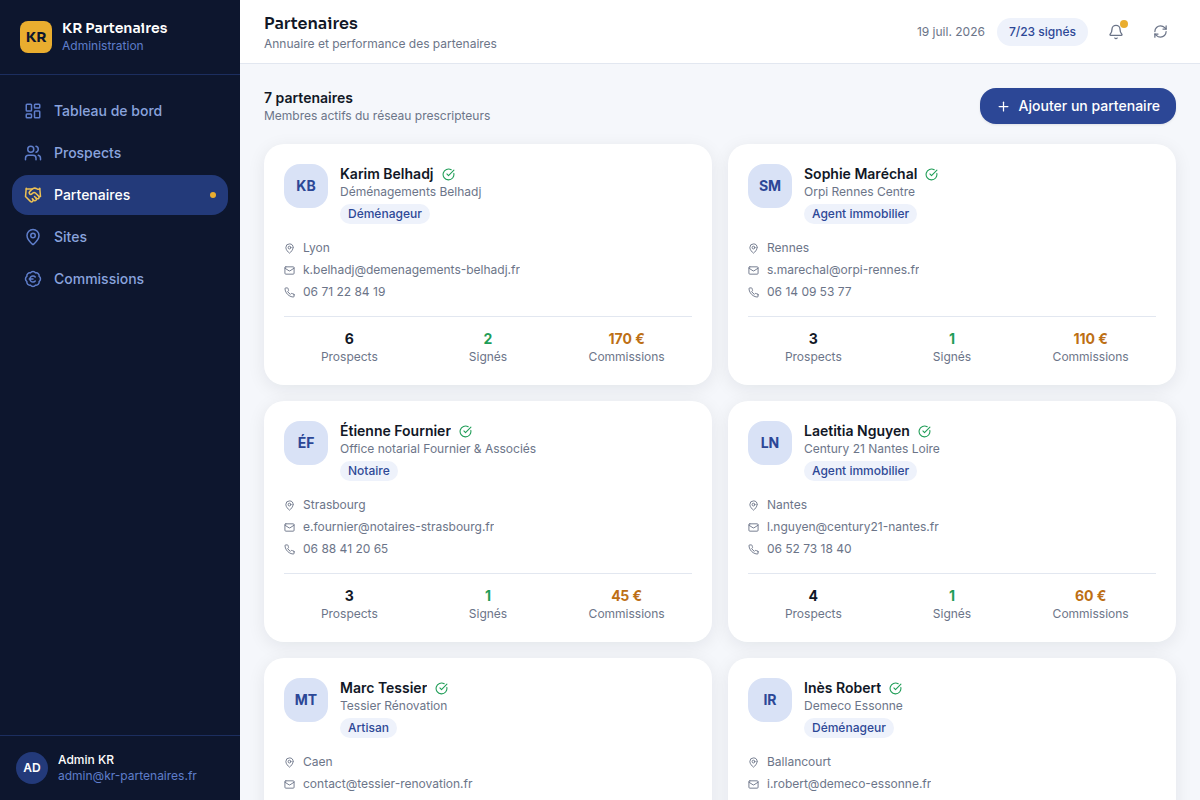Click Ajouter un partenaire button
1200x800 pixels.
[1078, 106]
